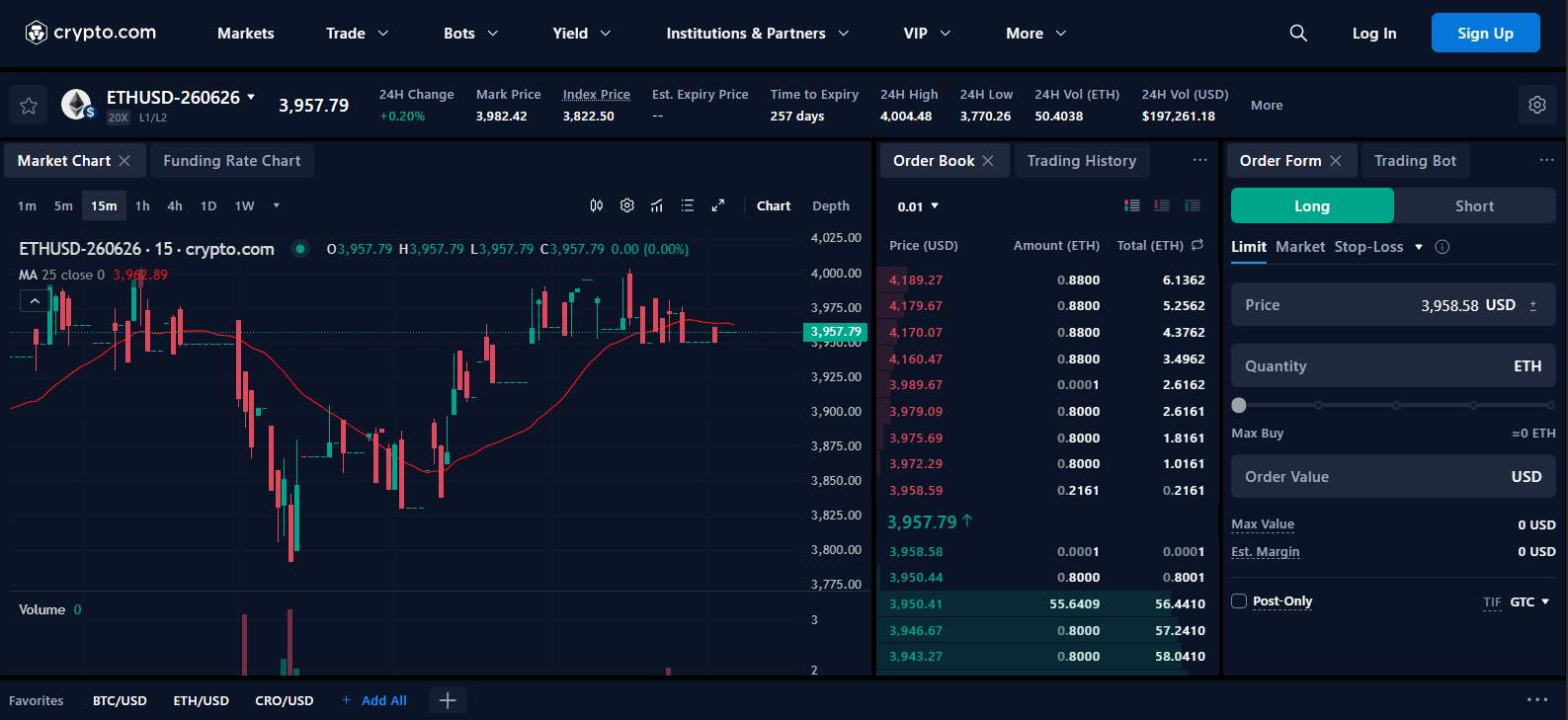Enable the Post-Only checkbox
The width and height of the screenshot is (1568, 720).
click(1239, 601)
